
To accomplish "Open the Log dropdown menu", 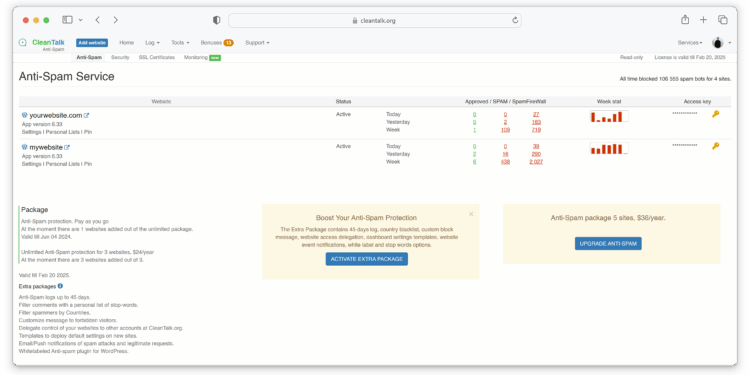I will (153, 43).
